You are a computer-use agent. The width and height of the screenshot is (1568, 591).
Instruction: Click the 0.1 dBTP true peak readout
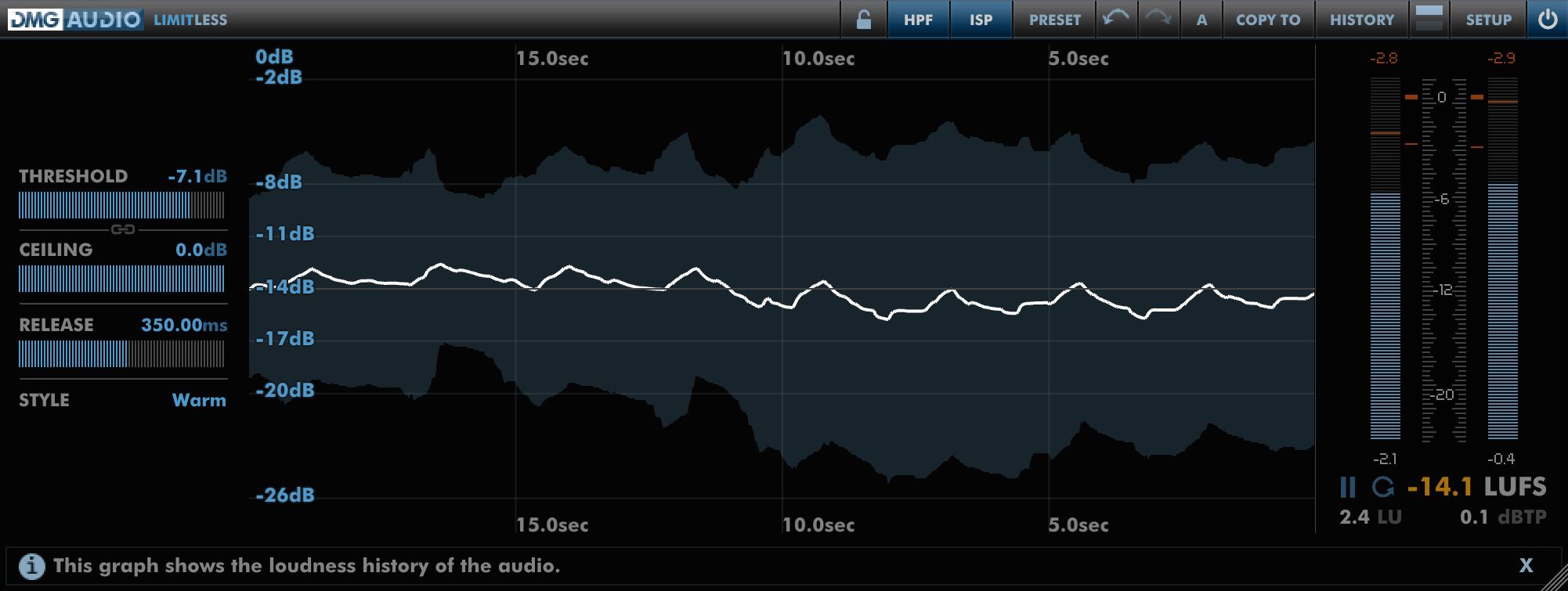tap(1503, 517)
